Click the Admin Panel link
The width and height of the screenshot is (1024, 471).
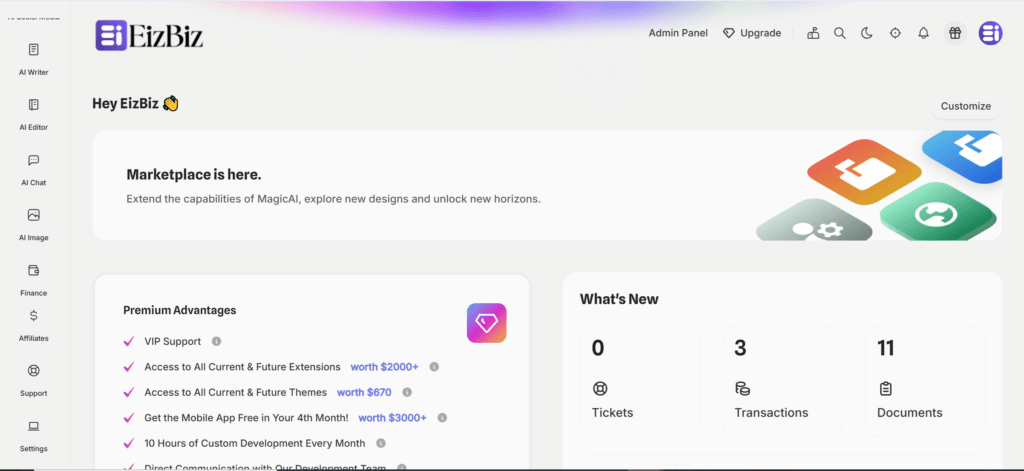tap(678, 33)
